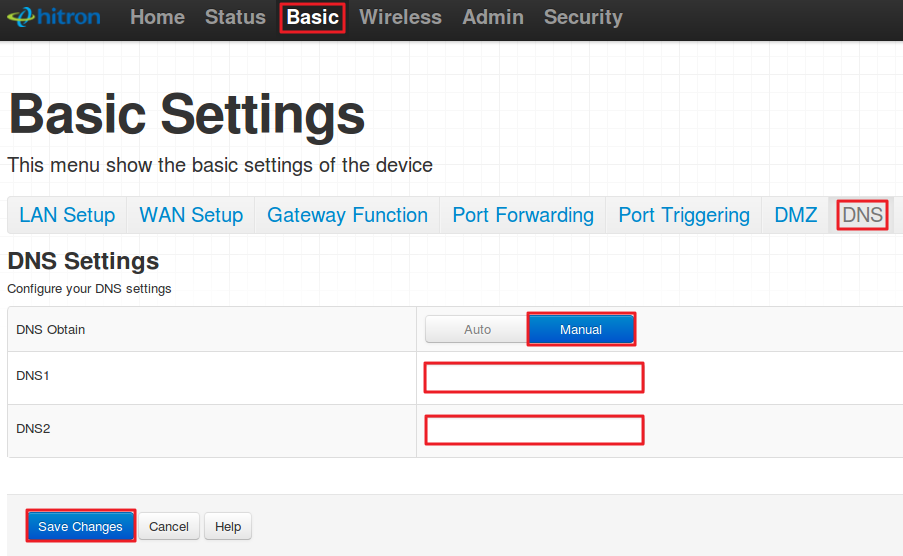Go to the Wireless menu
The width and height of the screenshot is (903, 556).
[400, 17]
